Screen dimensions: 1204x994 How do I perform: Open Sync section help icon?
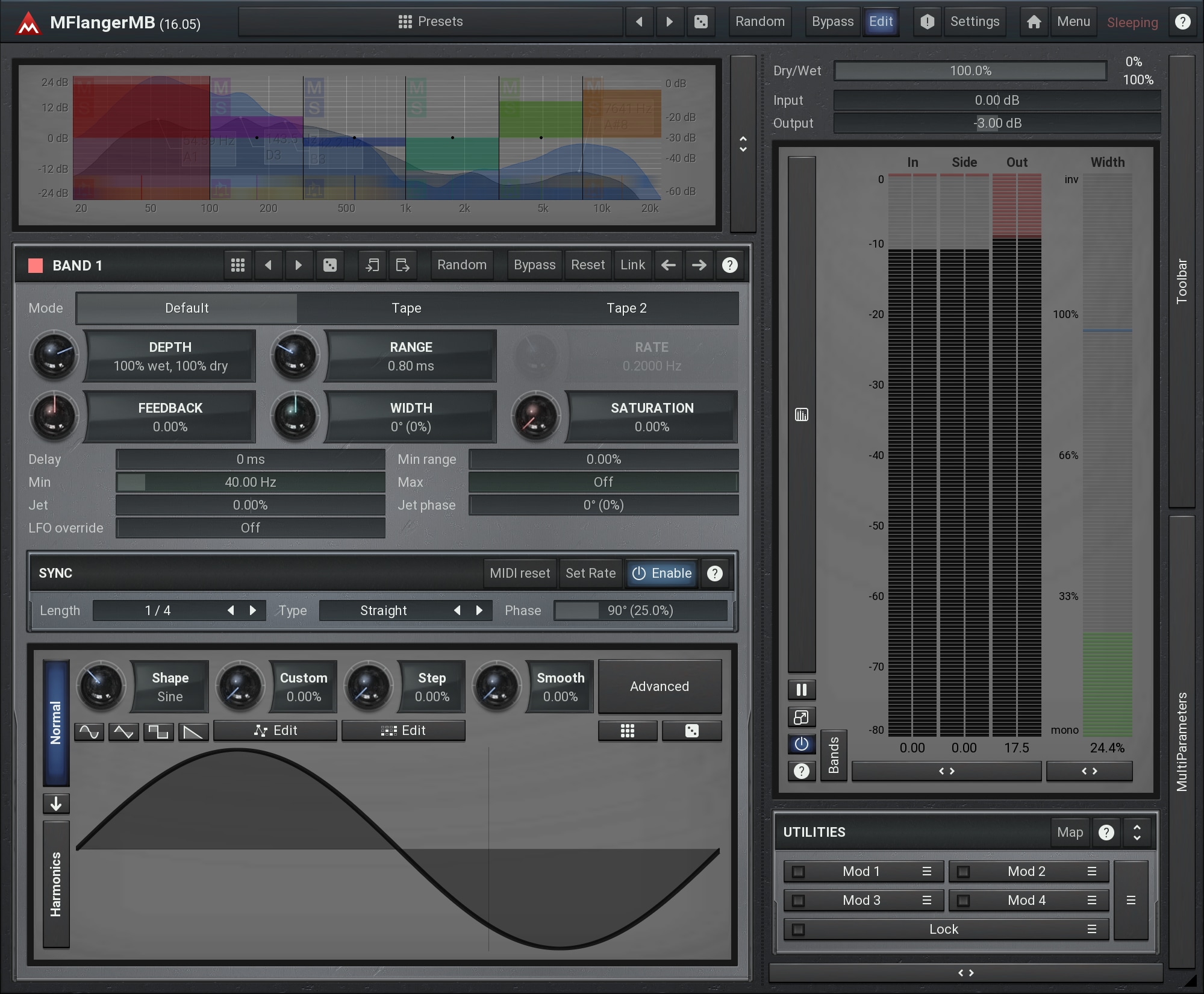coord(715,573)
